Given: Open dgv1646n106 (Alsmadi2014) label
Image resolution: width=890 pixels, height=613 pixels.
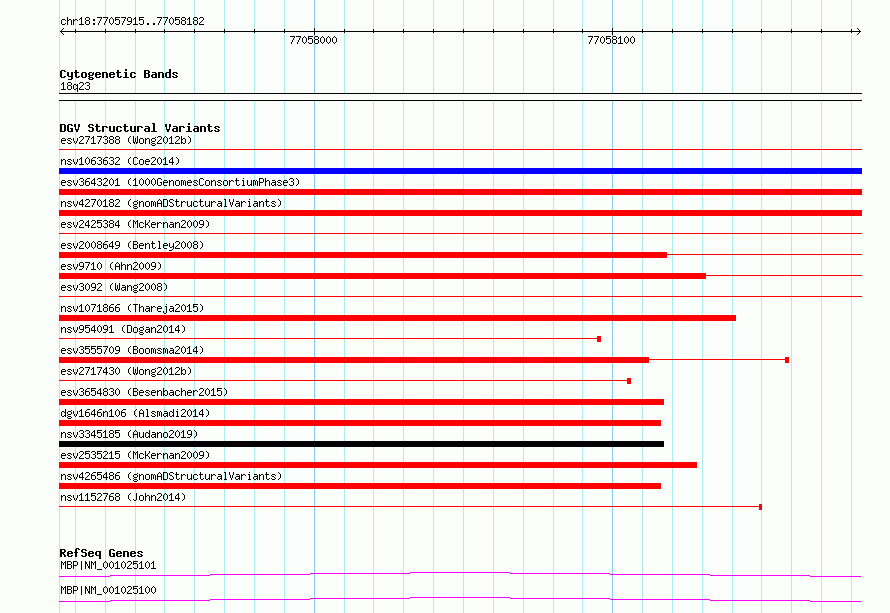Looking at the screenshot, I should point(135,413).
